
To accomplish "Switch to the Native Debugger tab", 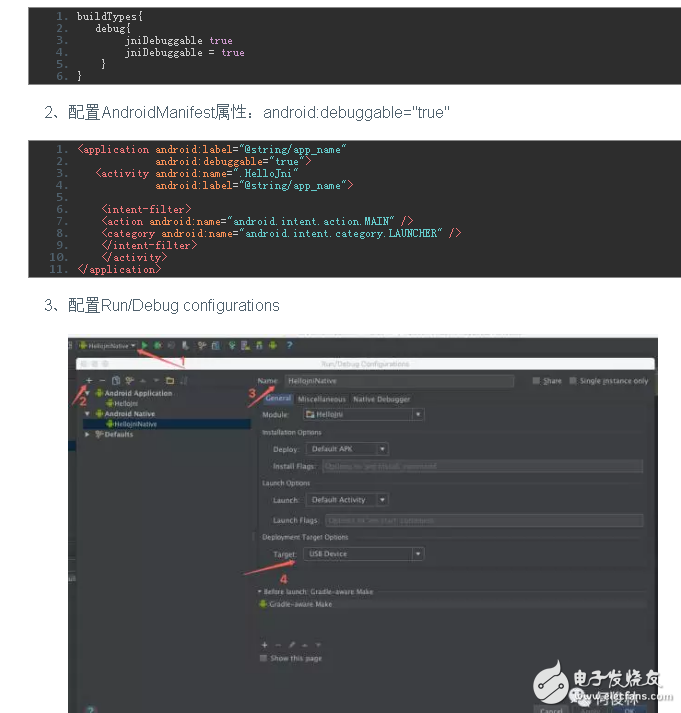I will [x=381, y=399].
